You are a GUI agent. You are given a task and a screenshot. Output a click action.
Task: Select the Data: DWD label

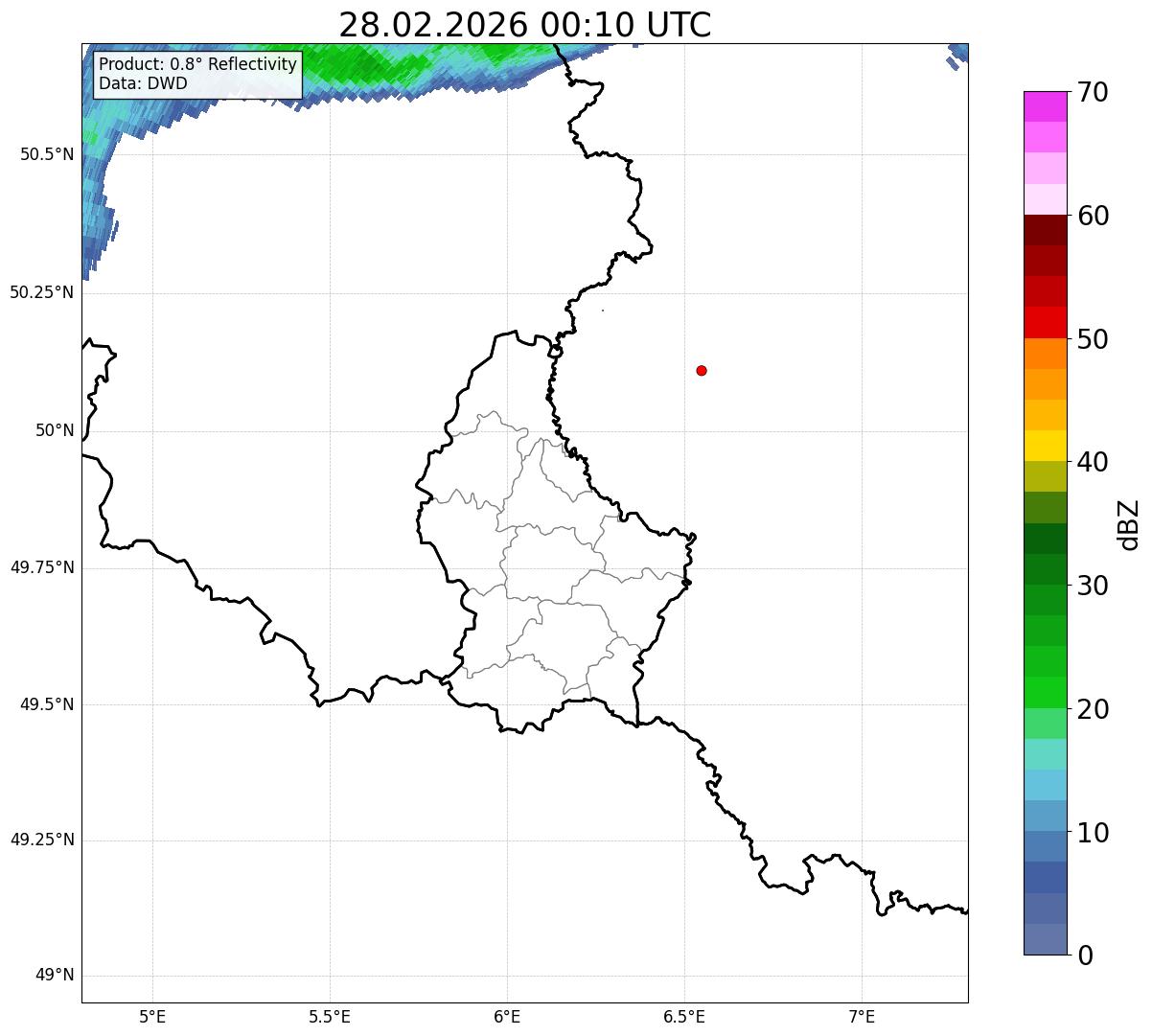144,83
